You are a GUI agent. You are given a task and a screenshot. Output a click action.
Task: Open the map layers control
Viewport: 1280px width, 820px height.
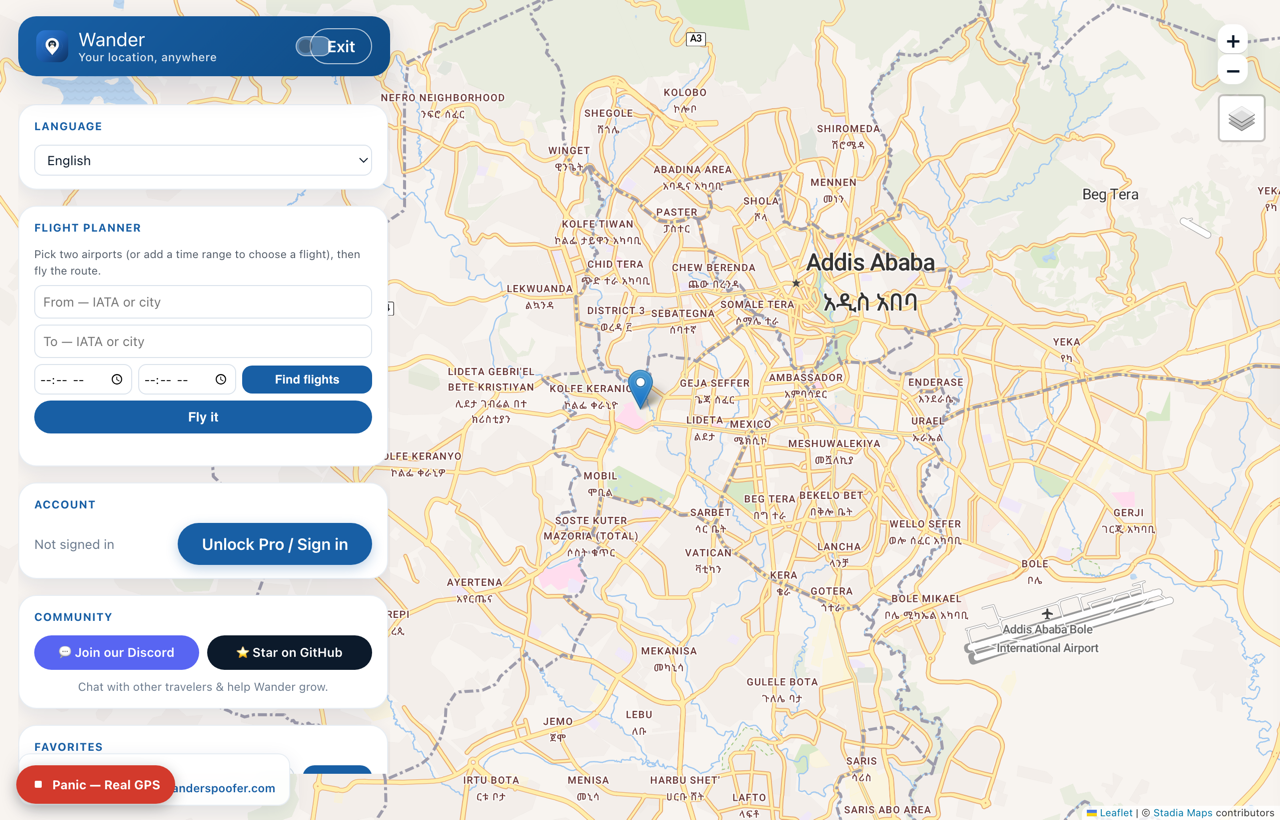[1242, 119]
